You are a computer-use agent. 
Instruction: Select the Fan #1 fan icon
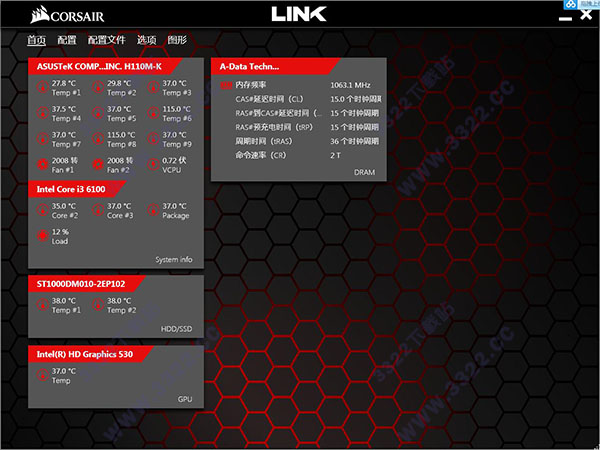pos(42,165)
